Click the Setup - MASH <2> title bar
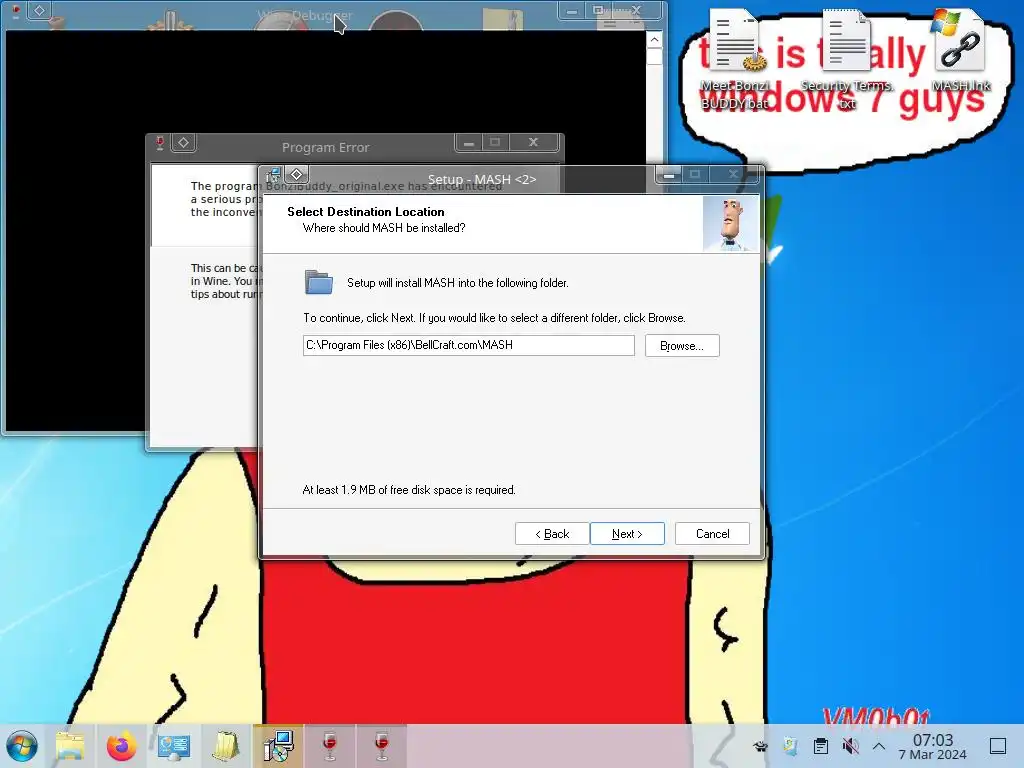 (x=482, y=179)
